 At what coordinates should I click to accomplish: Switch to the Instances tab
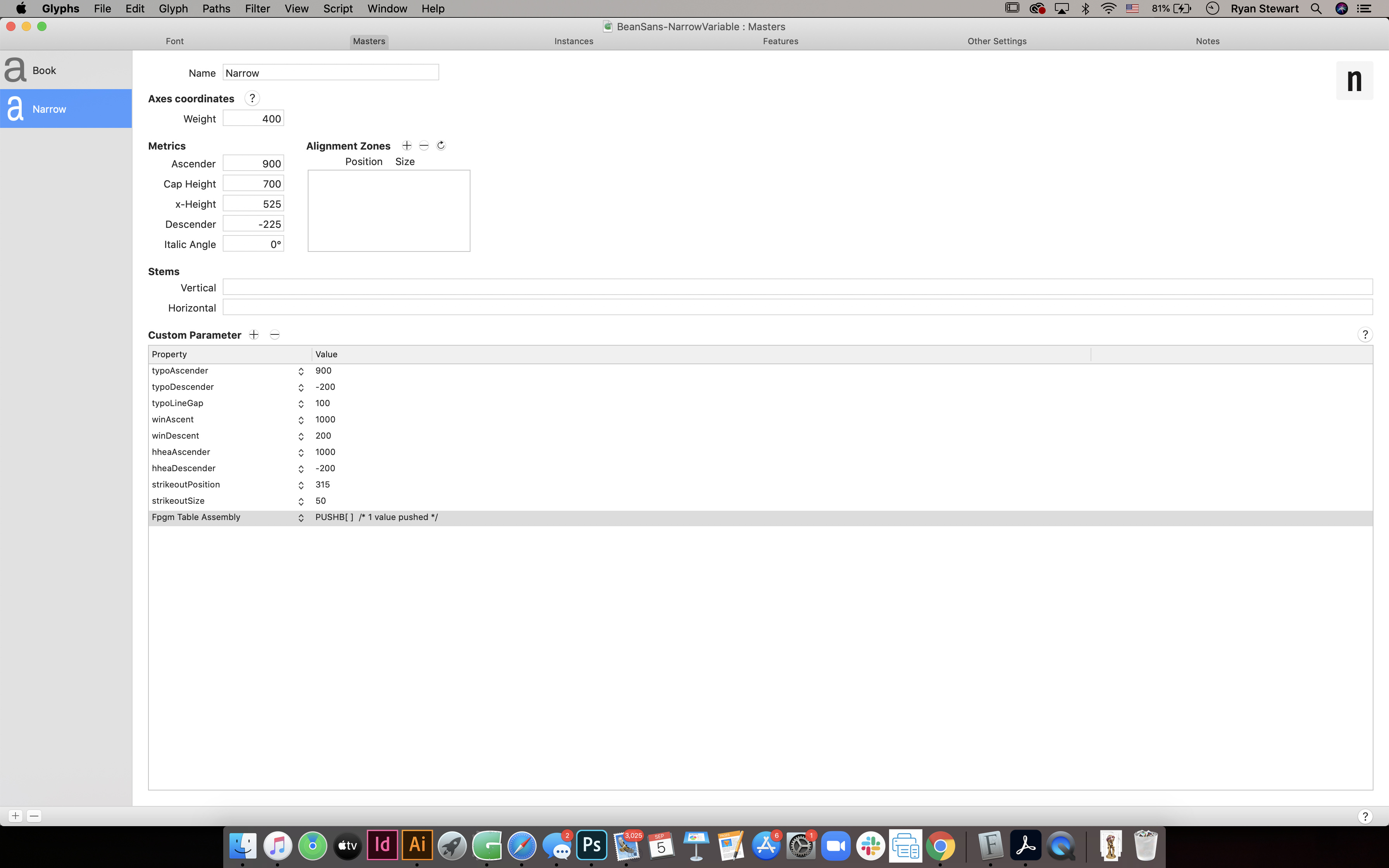pyautogui.click(x=574, y=41)
